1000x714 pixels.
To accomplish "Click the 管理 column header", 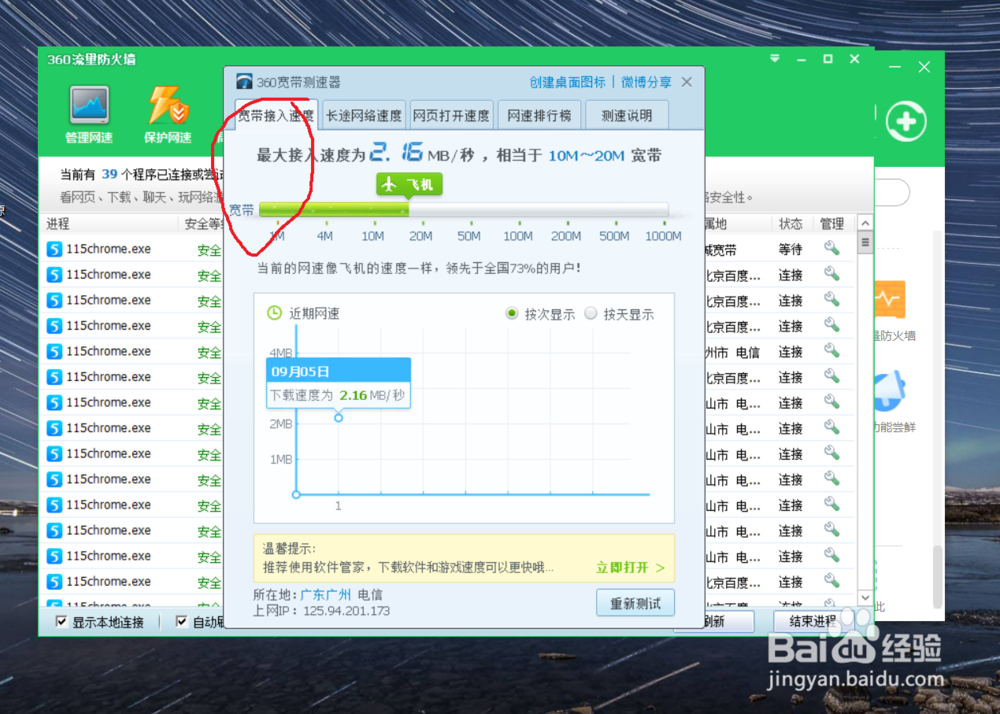I will click(x=832, y=224).
